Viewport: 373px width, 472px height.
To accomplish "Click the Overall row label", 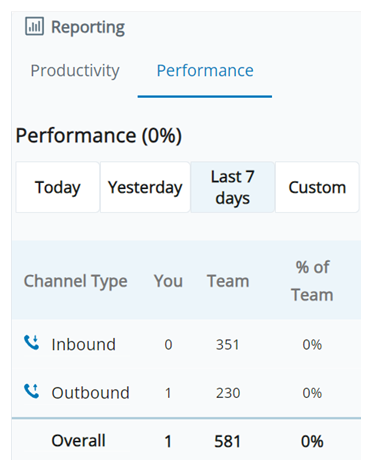I will click(x=78, y=440).
